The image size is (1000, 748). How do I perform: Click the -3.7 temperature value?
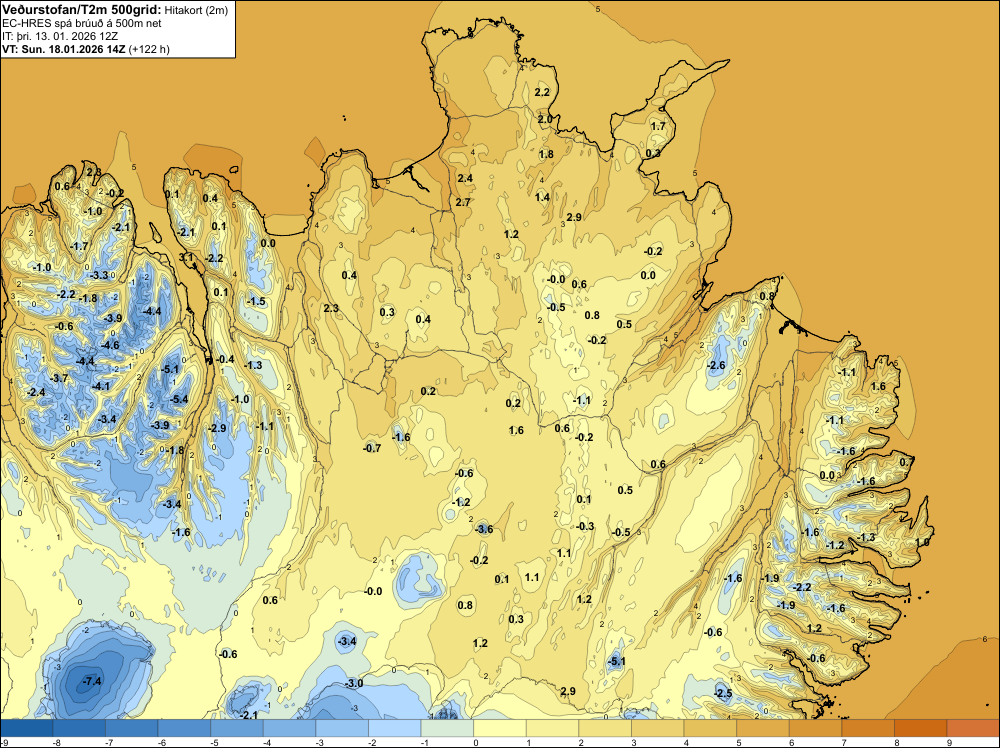59,378
